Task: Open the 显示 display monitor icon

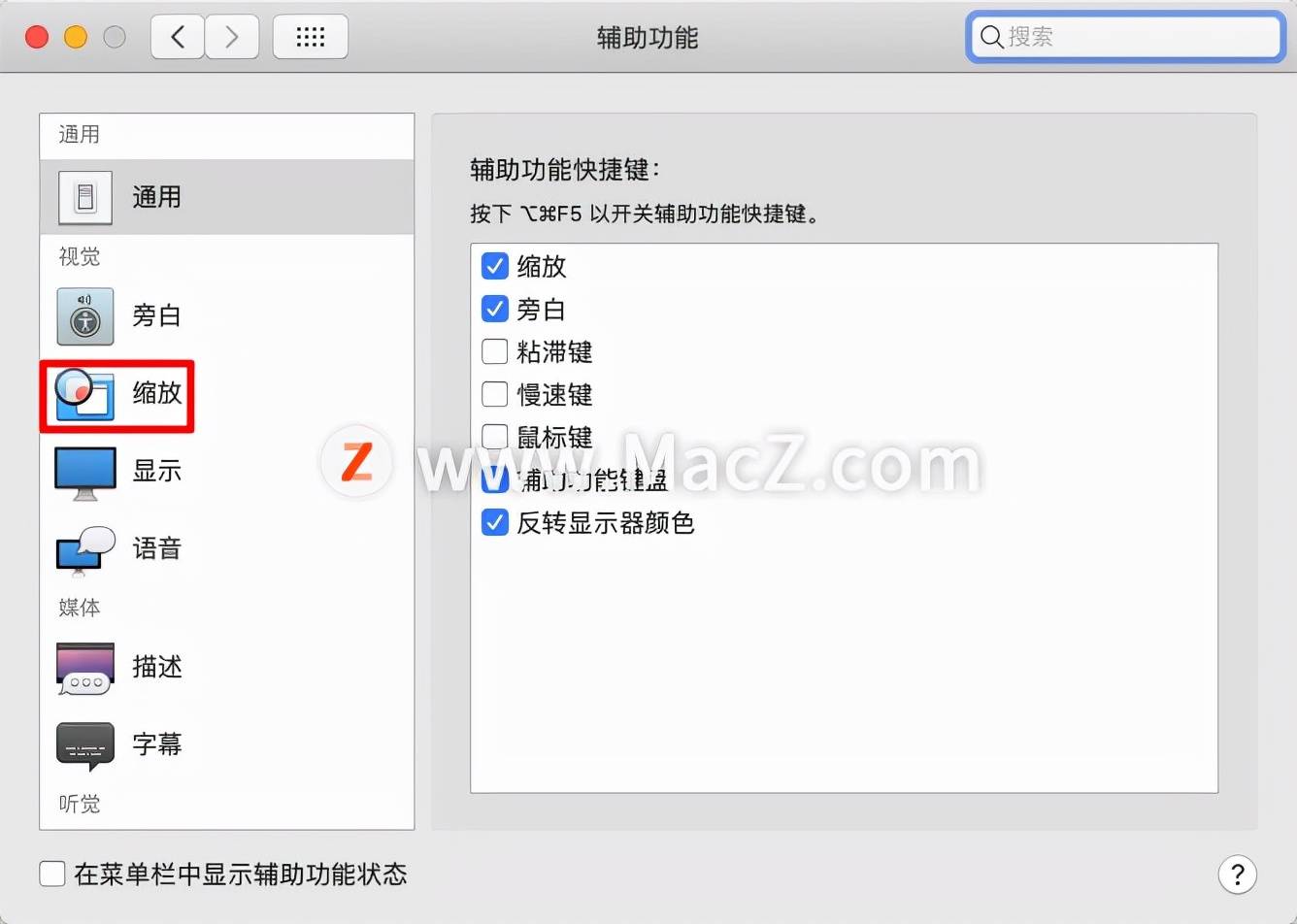Action: pyautogui.click(x=85, y=473)
